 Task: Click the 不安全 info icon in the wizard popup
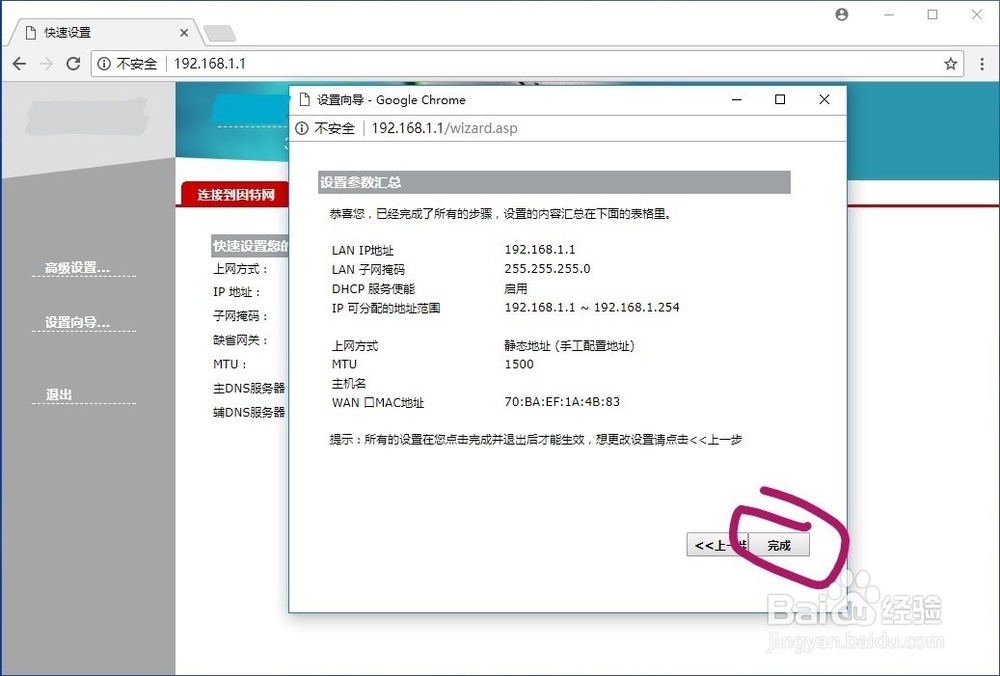(x=301, y=128)
